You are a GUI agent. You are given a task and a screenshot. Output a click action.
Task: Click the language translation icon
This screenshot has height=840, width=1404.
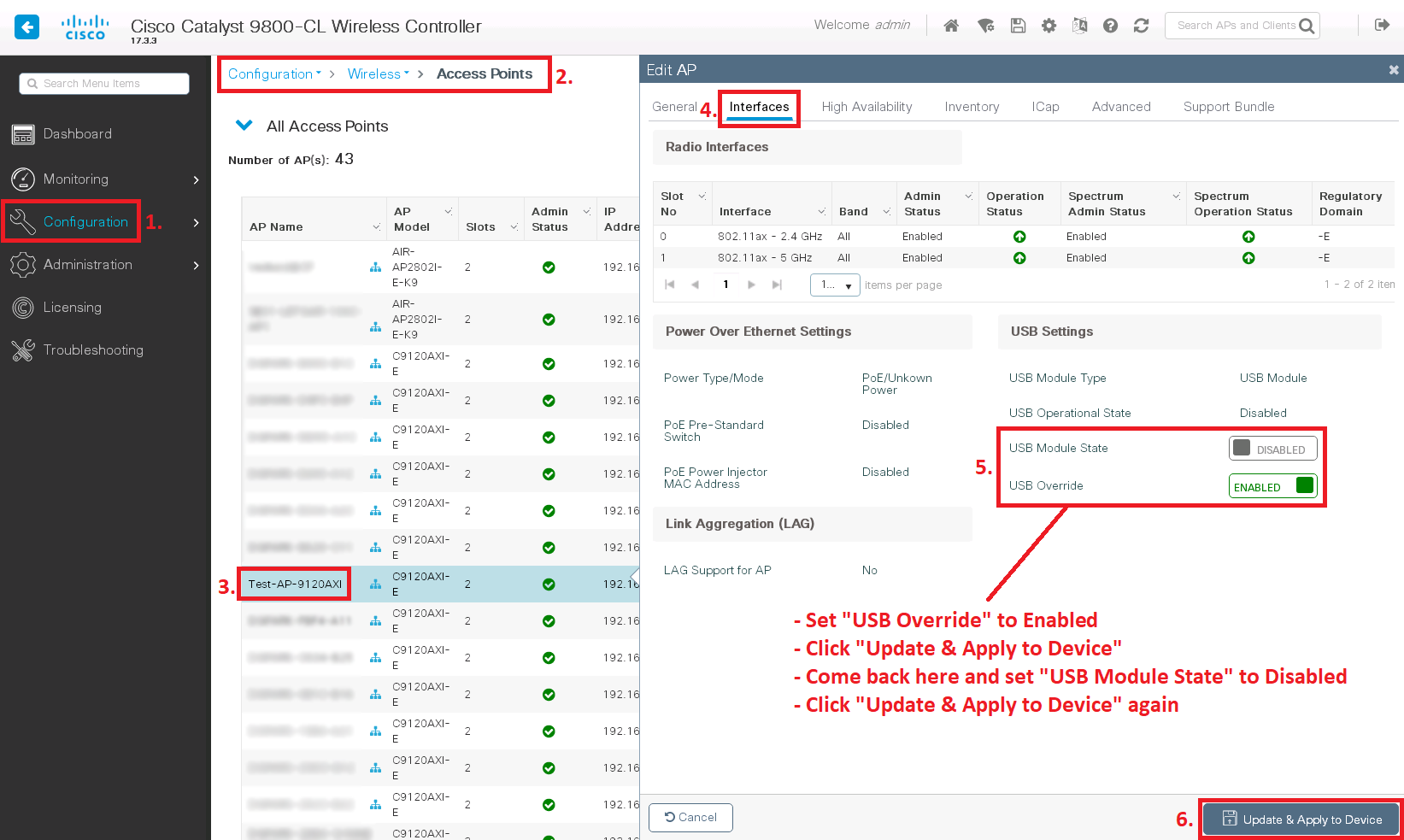click(x=1079, y=26)
